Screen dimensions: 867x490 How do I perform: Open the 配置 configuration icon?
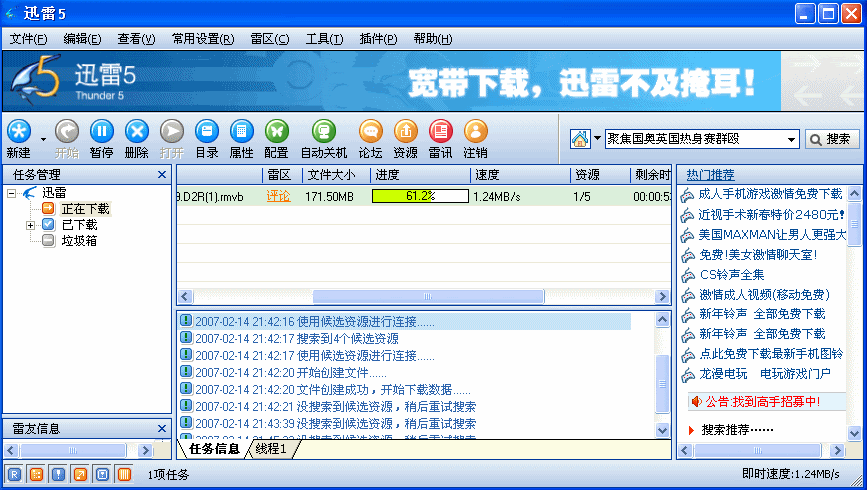coord(276,132)
